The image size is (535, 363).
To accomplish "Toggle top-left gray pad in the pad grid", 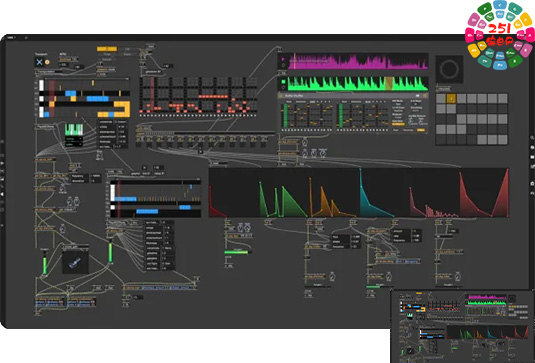I will [x=441, y=99].
